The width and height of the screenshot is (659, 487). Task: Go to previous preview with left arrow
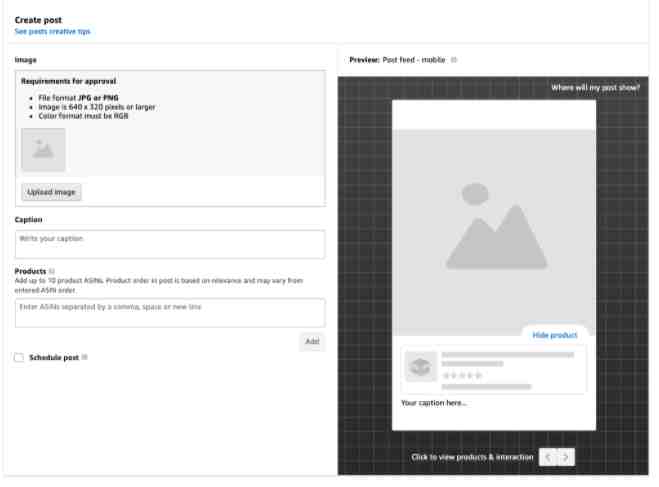pyautogui.click(x=547, y=457)
